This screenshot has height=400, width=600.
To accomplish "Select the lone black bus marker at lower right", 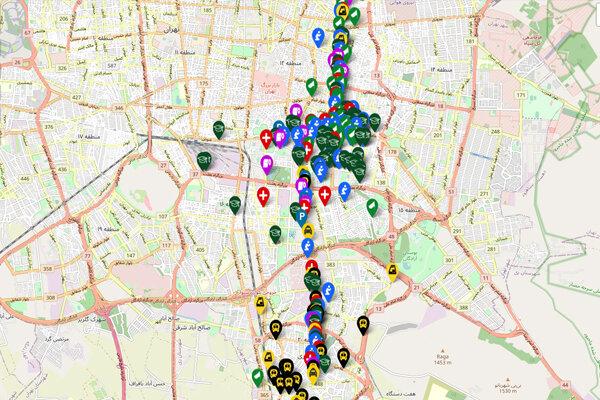I will coord(360,323).
